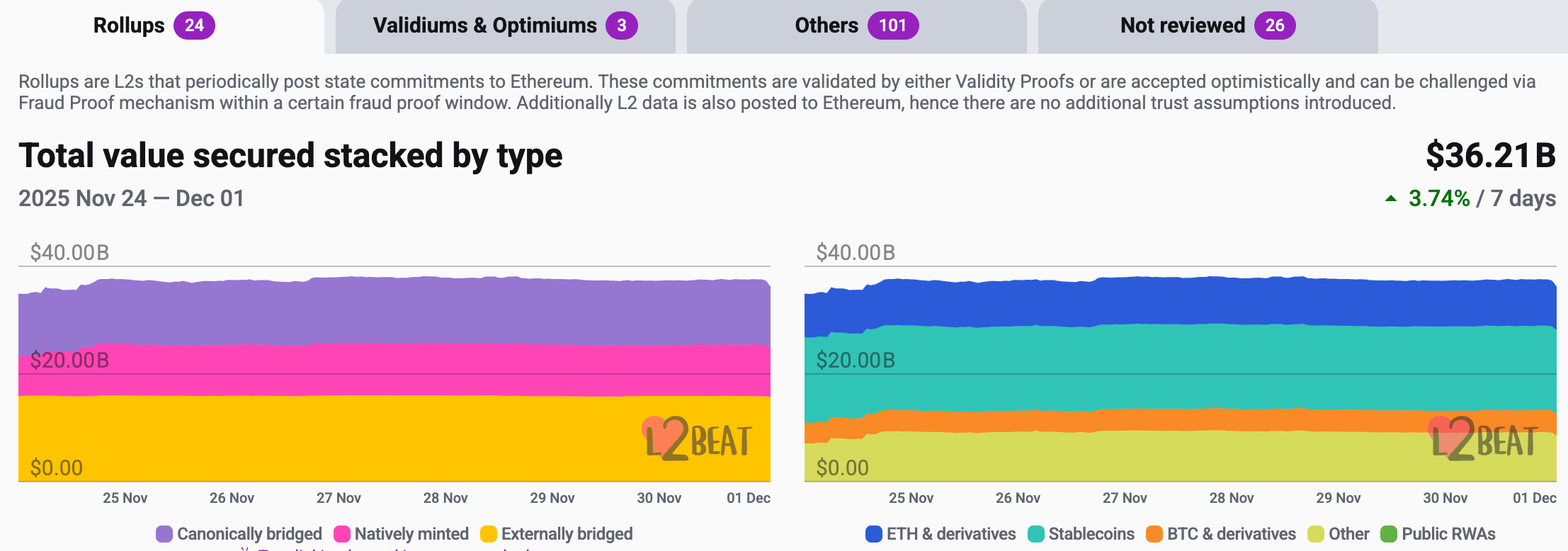This screenshot has width=1568, height=551.
Task: Toggle the Other legend swatch
Action: tap(1316, 534)
